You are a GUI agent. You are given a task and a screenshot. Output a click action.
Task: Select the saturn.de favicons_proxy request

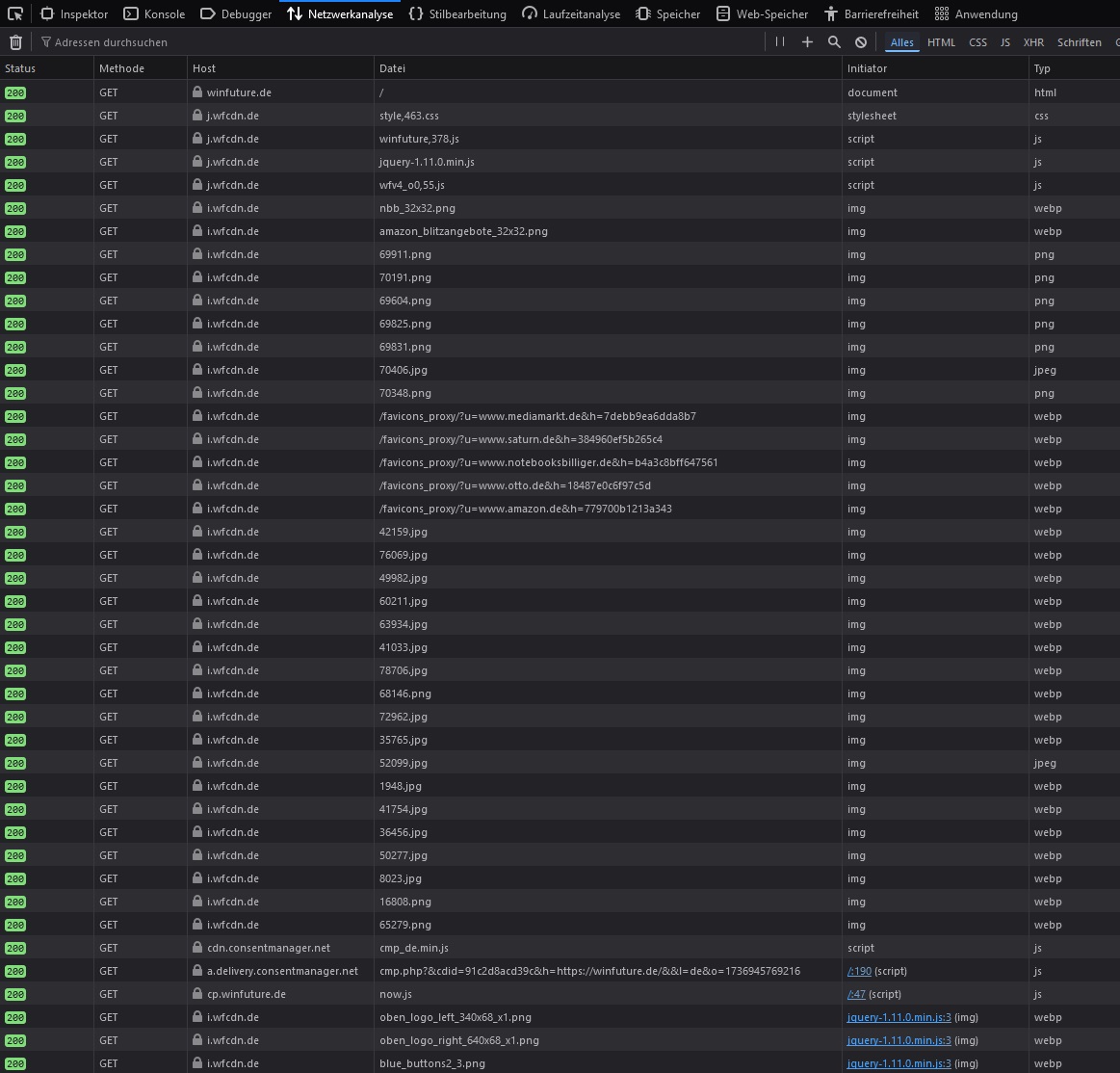click(560, 438)
